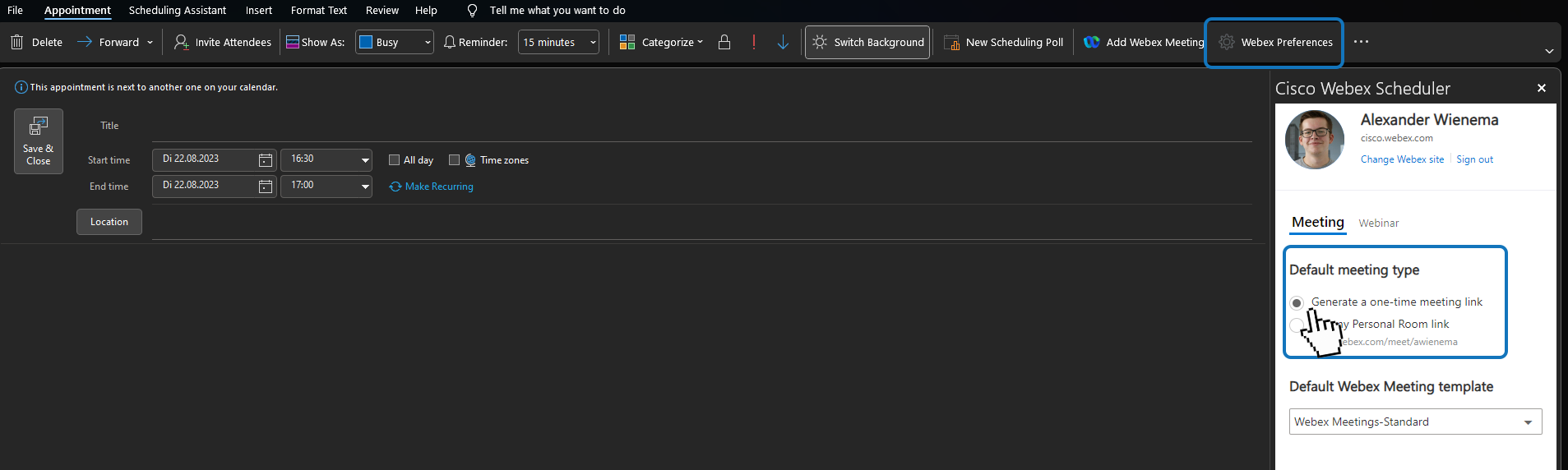Click the info icon in notification bar

click(x=21, y=87)
